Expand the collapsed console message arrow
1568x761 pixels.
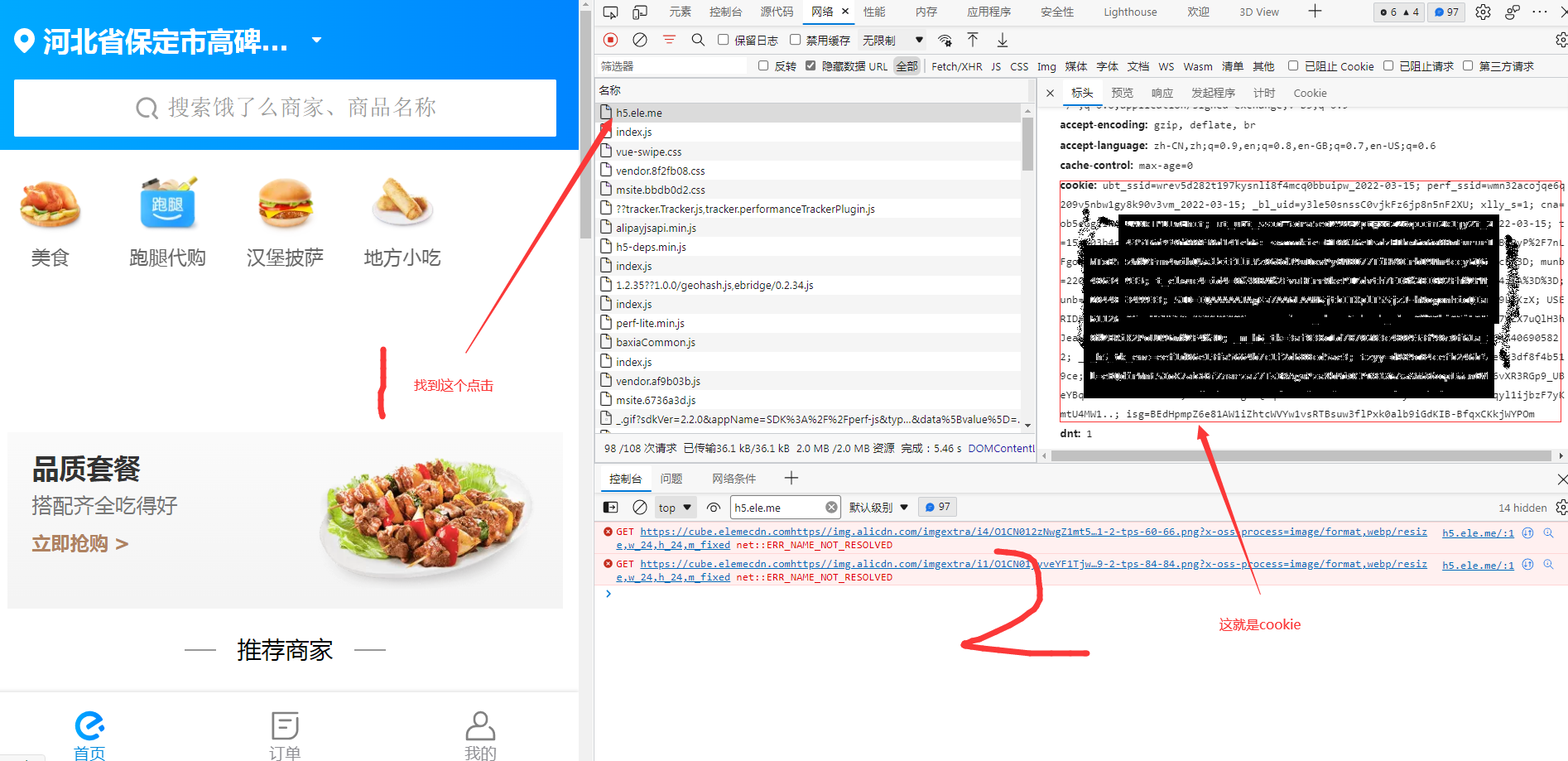[x=608, y=594]
